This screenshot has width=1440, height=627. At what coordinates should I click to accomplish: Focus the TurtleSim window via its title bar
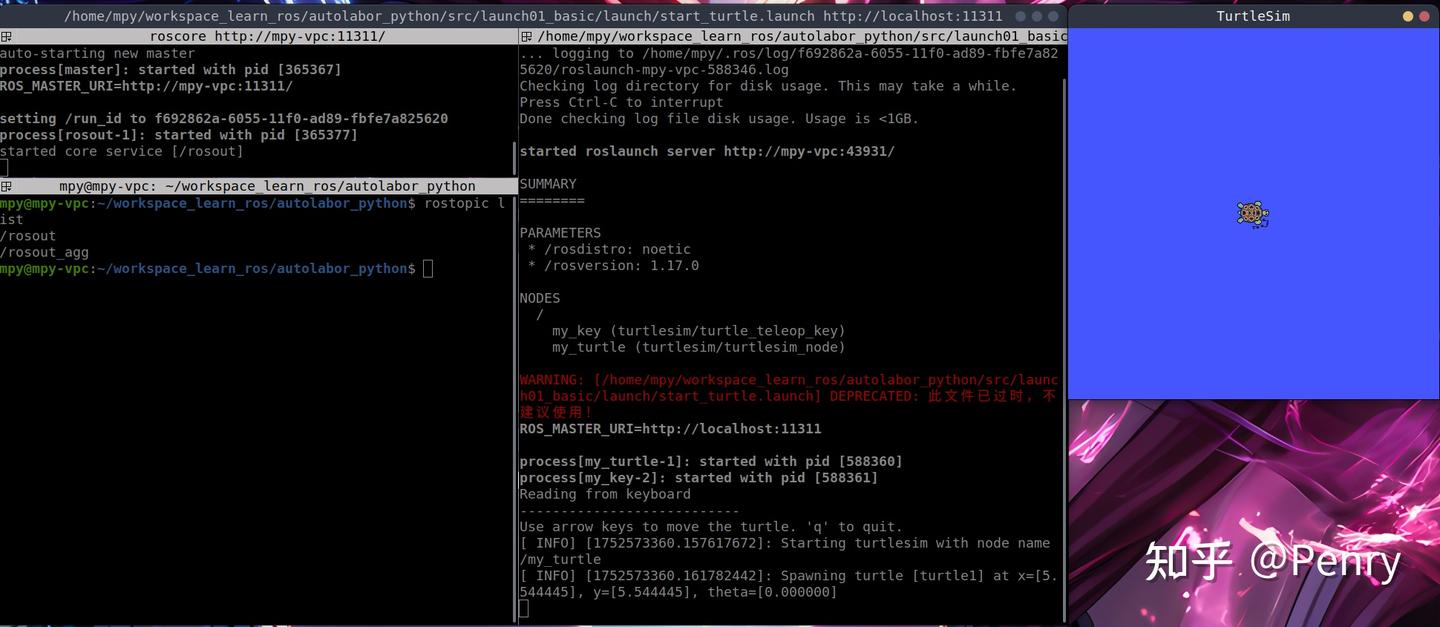[x=1252, y=16]
